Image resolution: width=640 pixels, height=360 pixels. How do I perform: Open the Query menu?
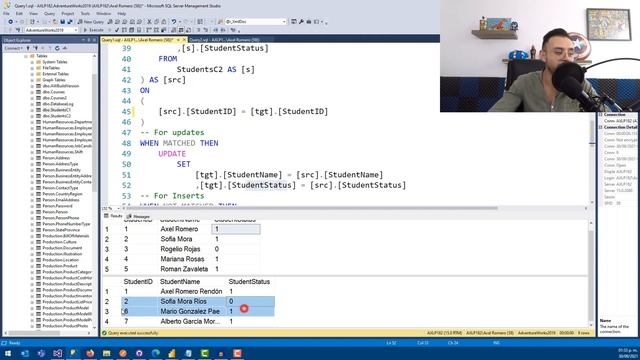pyautogui.click(x=49, y=13)
